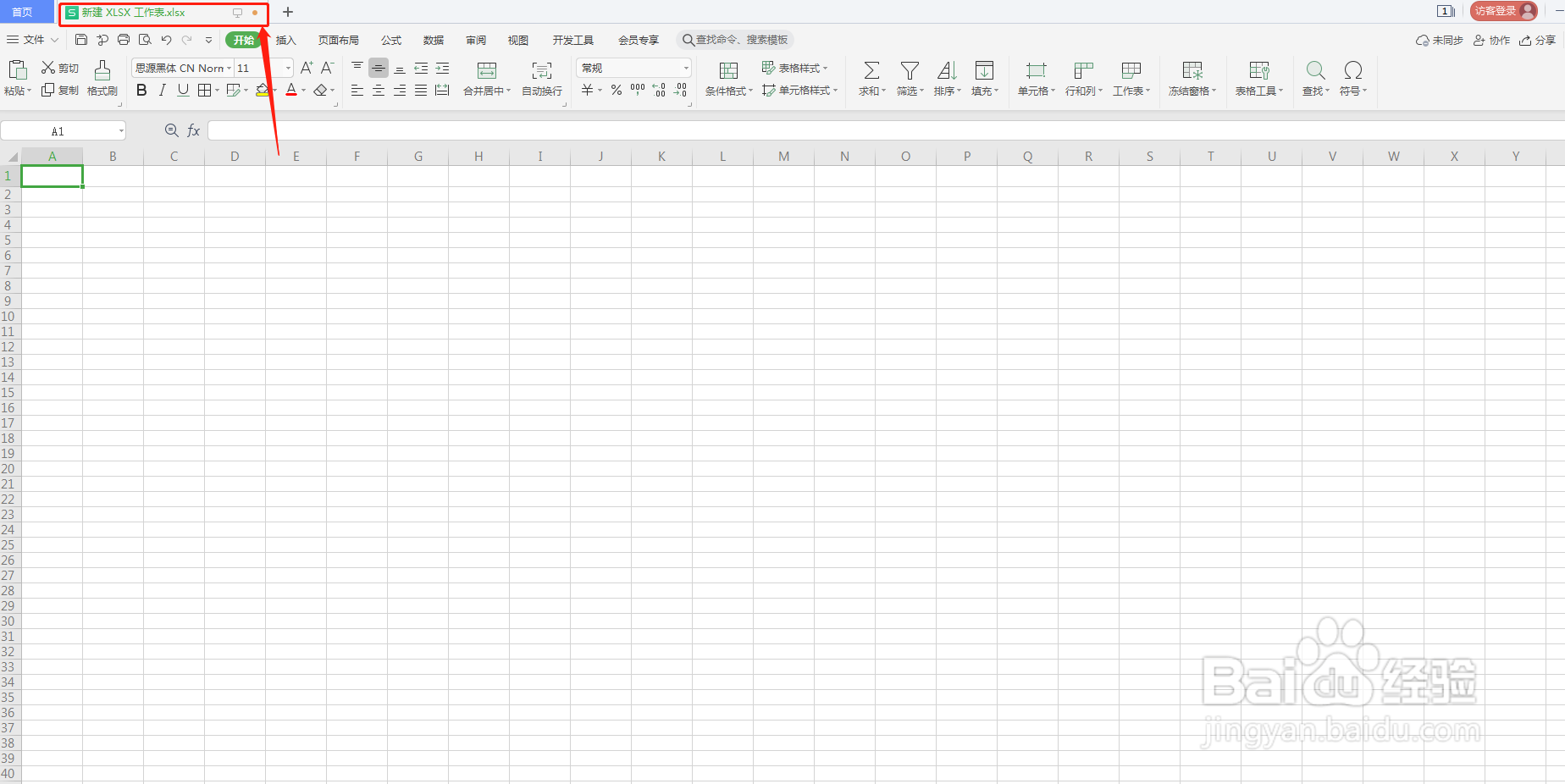Open the font size dropdown
The image size is (1565, 784).
point(288,69)
